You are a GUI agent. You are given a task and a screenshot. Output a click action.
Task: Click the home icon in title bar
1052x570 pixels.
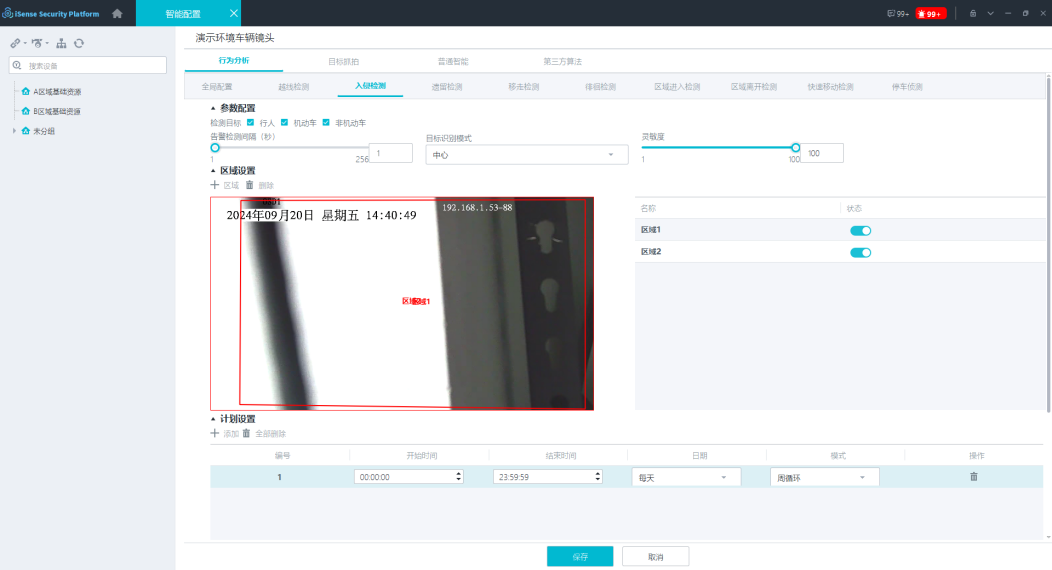(117, 13)
